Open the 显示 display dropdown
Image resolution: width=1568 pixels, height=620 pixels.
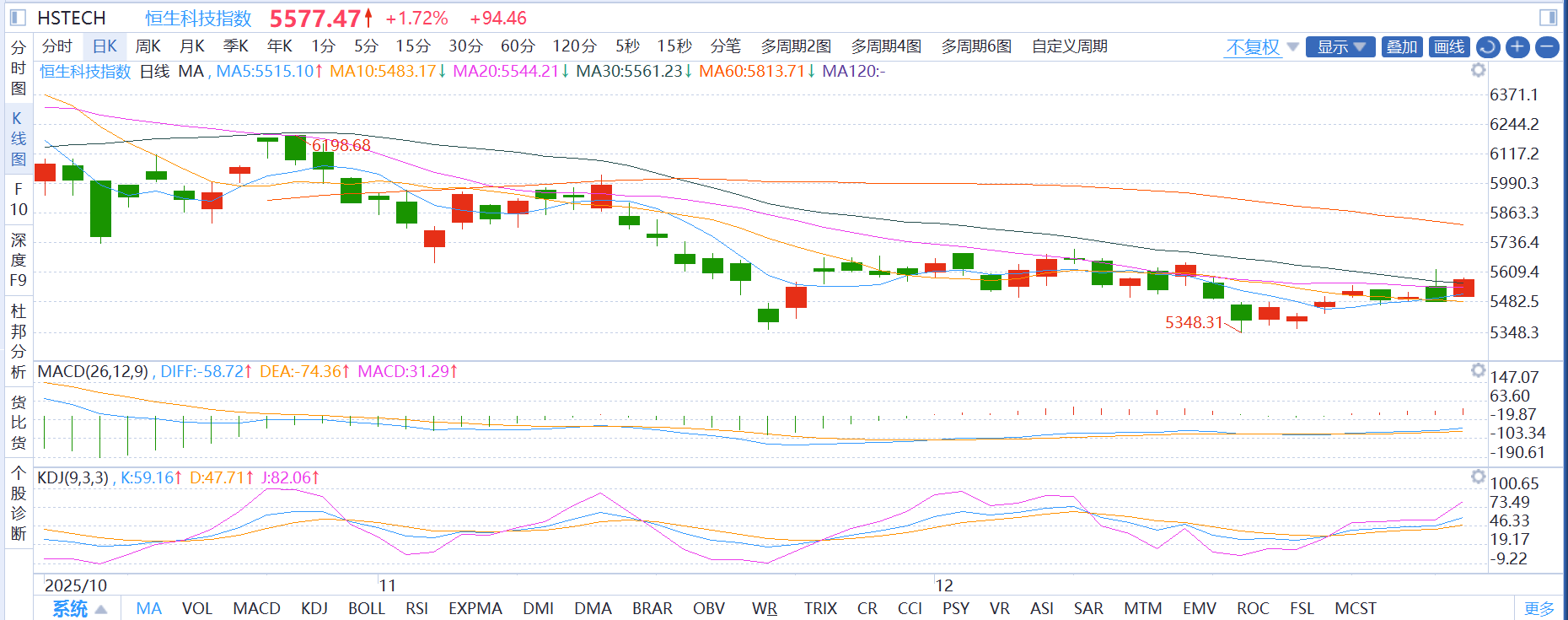[x=1340, y=47]
